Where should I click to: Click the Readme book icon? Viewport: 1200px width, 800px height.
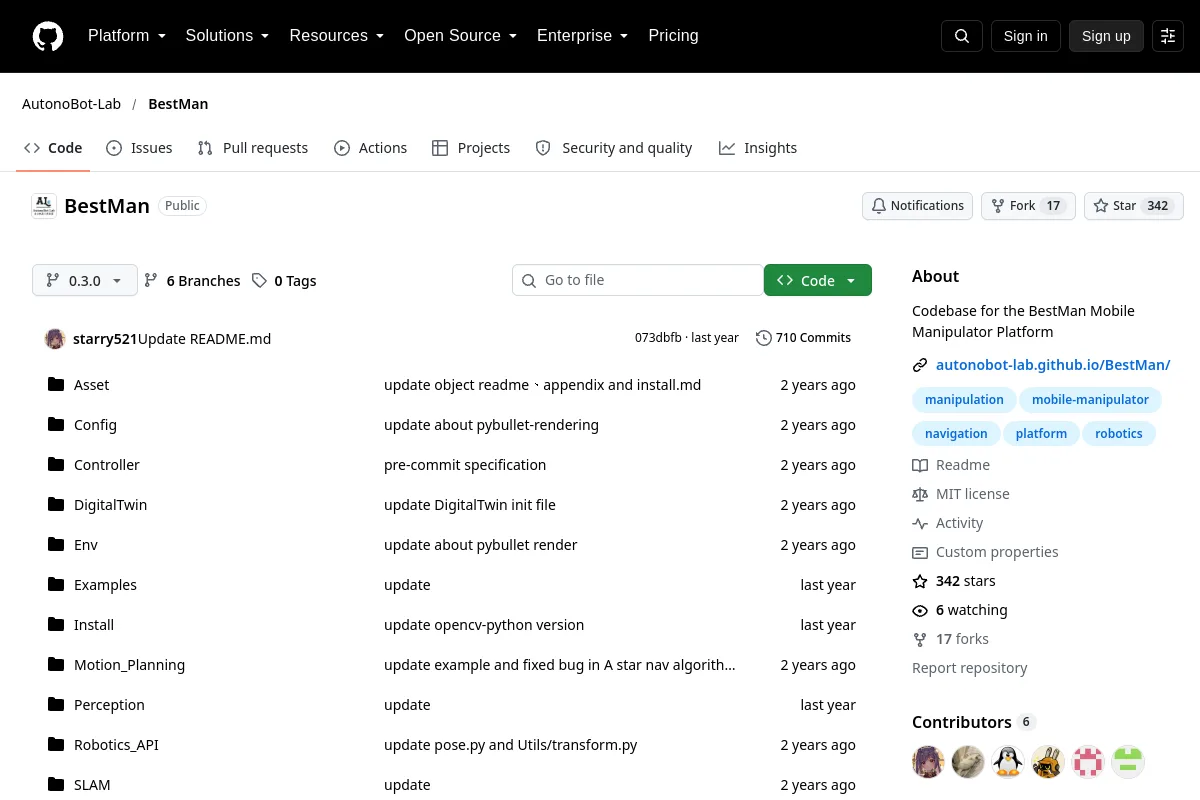[920, 465]
